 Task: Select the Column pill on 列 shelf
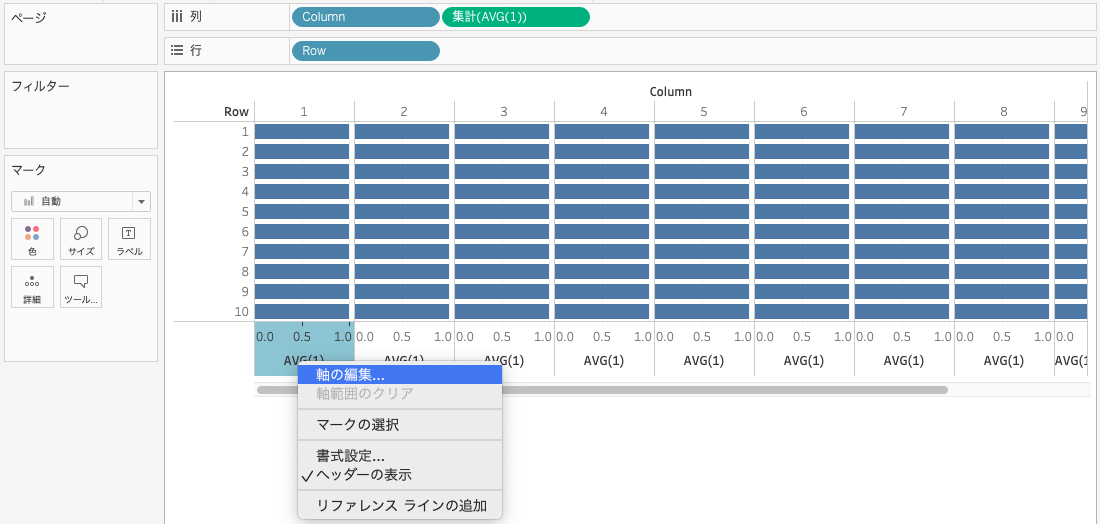[x=365, y=17]
